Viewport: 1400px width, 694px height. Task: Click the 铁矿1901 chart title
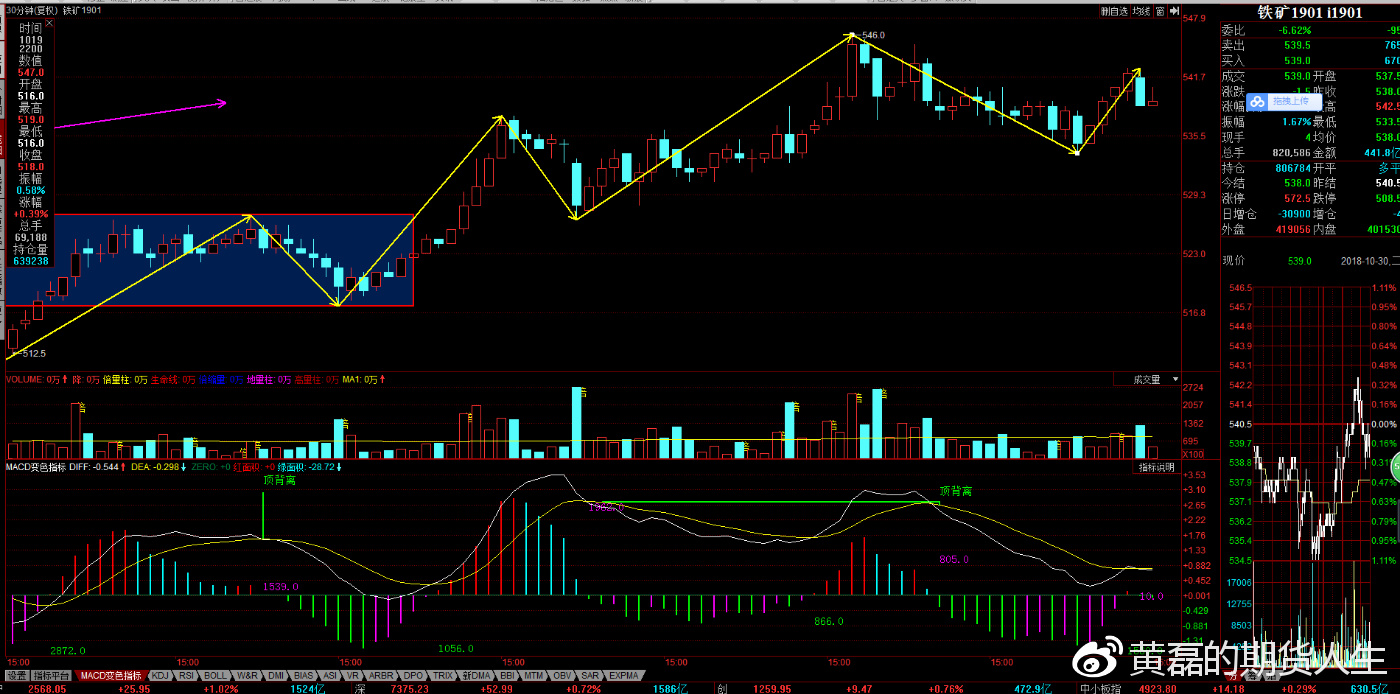[82, 11]
